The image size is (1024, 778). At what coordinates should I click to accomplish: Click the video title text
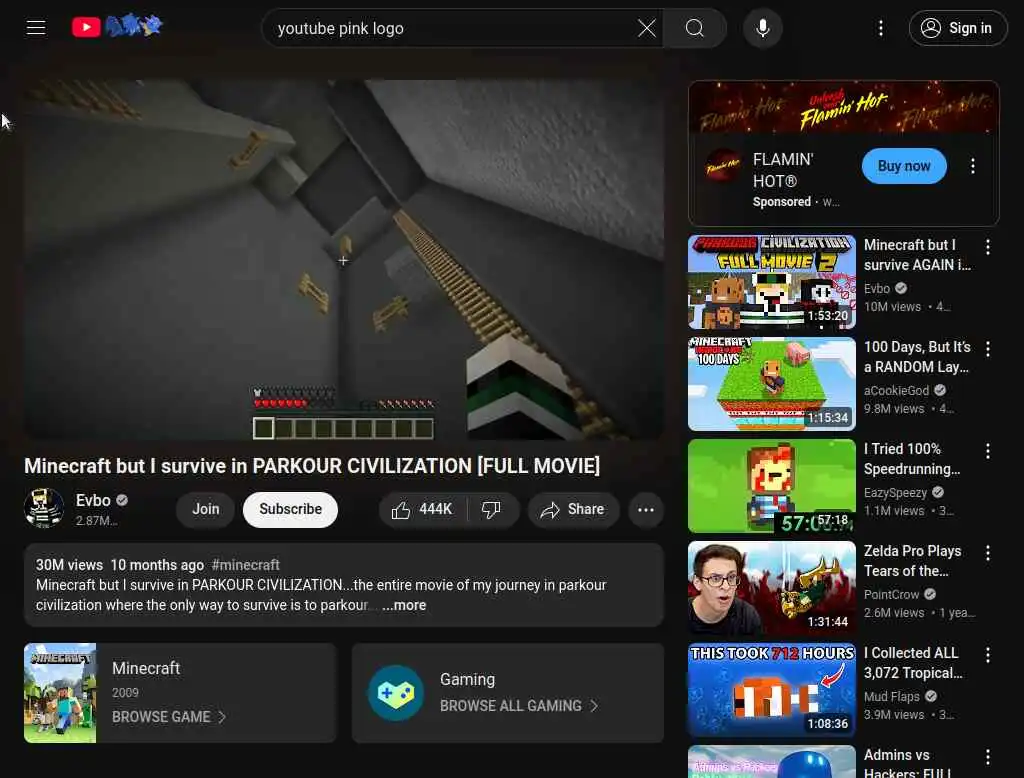tap(312, 466)
